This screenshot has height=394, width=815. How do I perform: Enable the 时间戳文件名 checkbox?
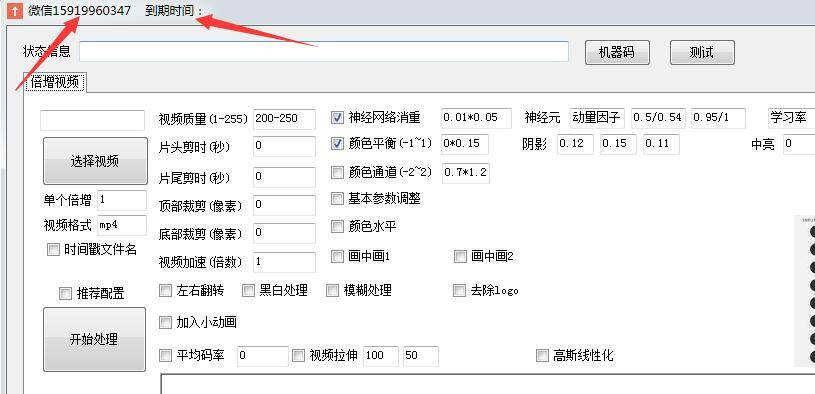(53, 250)
